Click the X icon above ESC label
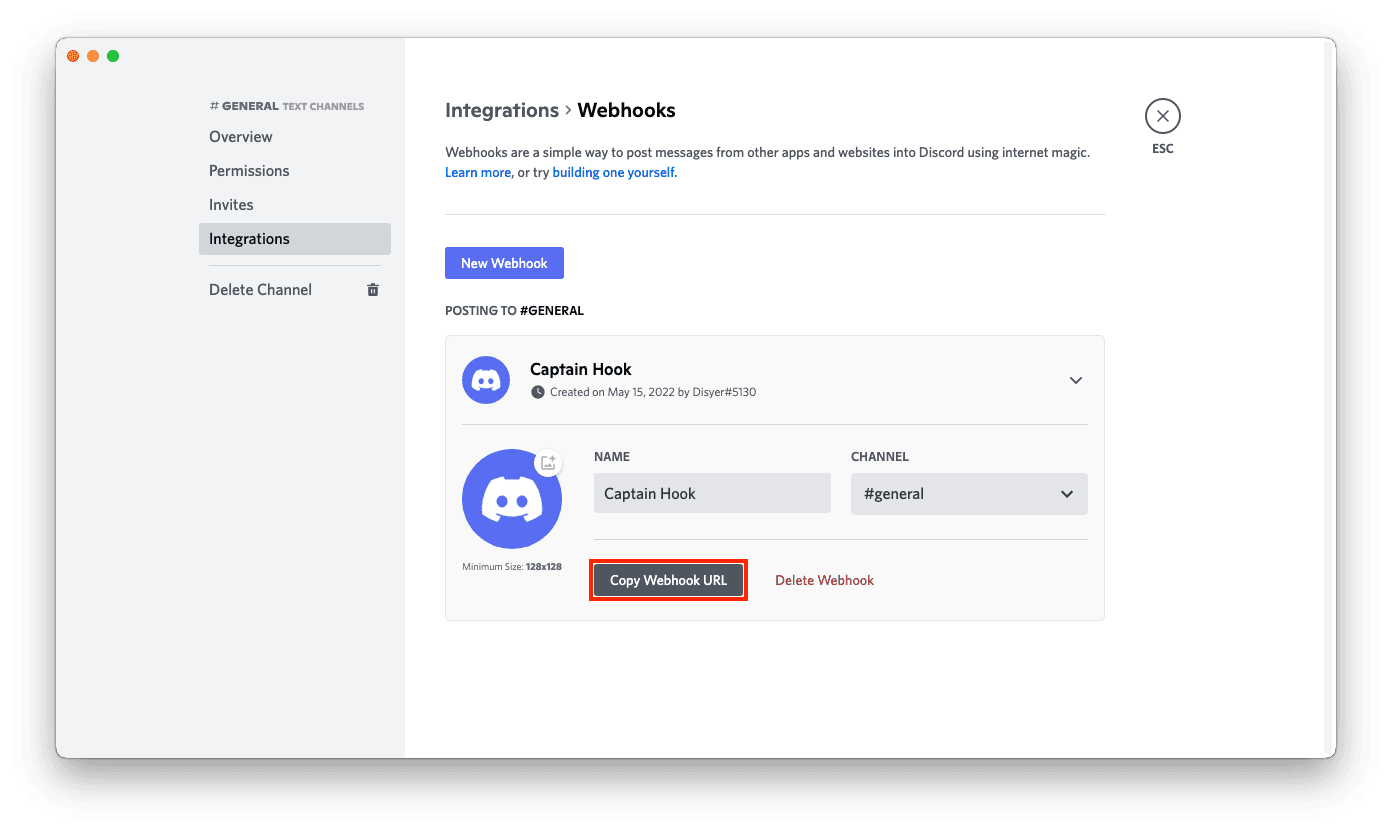Image resolution: width=1392 pixels, height=832 pixels. [1162, 115]
